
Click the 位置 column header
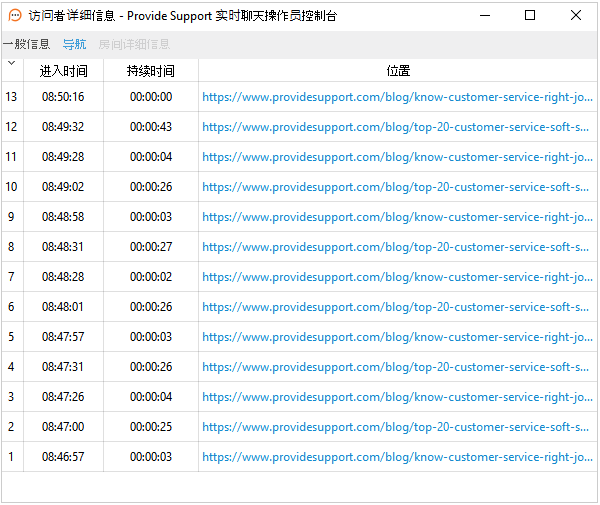click(397, 71)
